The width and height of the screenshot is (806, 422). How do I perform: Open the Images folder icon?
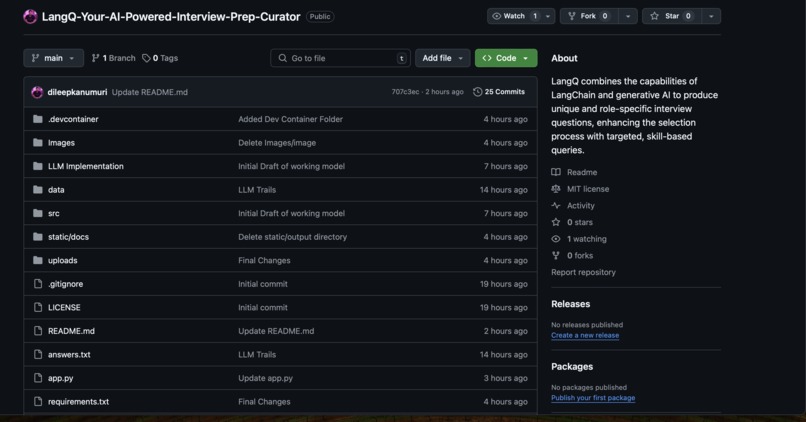[38, 142]
